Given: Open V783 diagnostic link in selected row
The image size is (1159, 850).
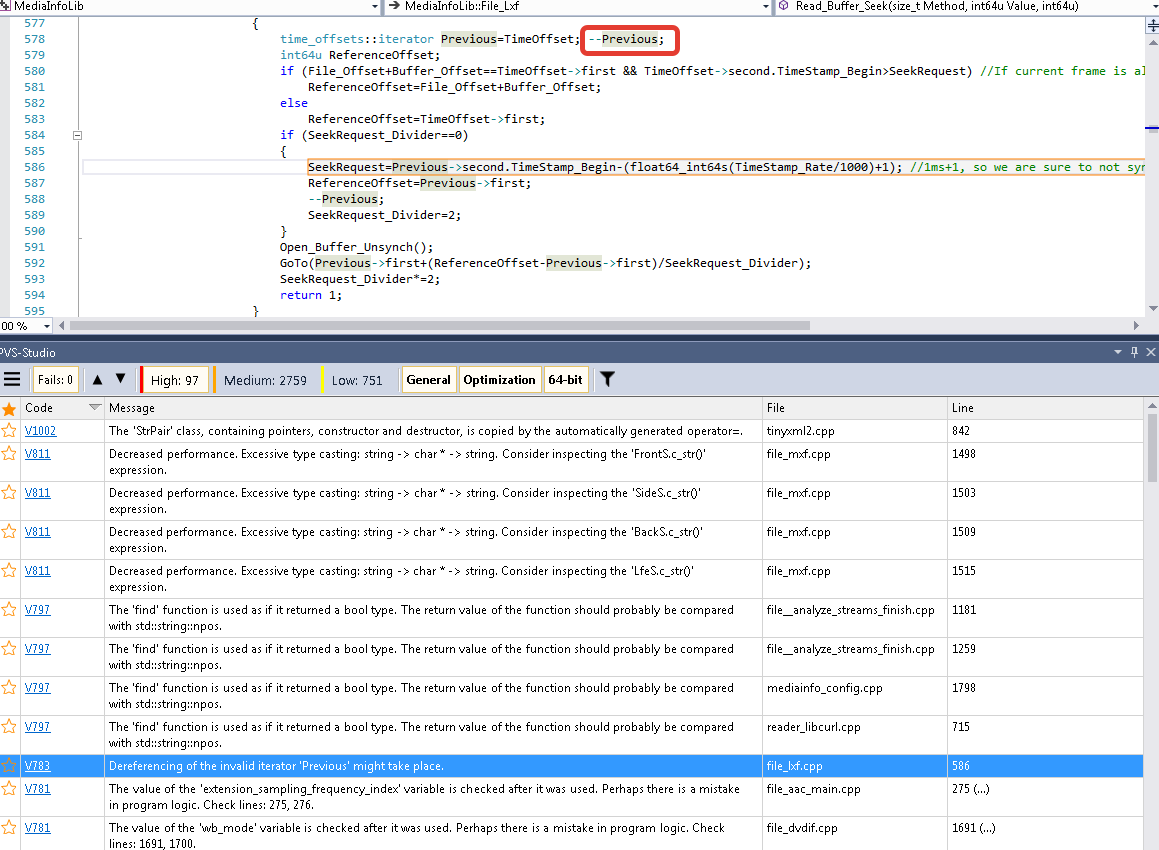Looking at the screenshot, I should coord(38,766).
